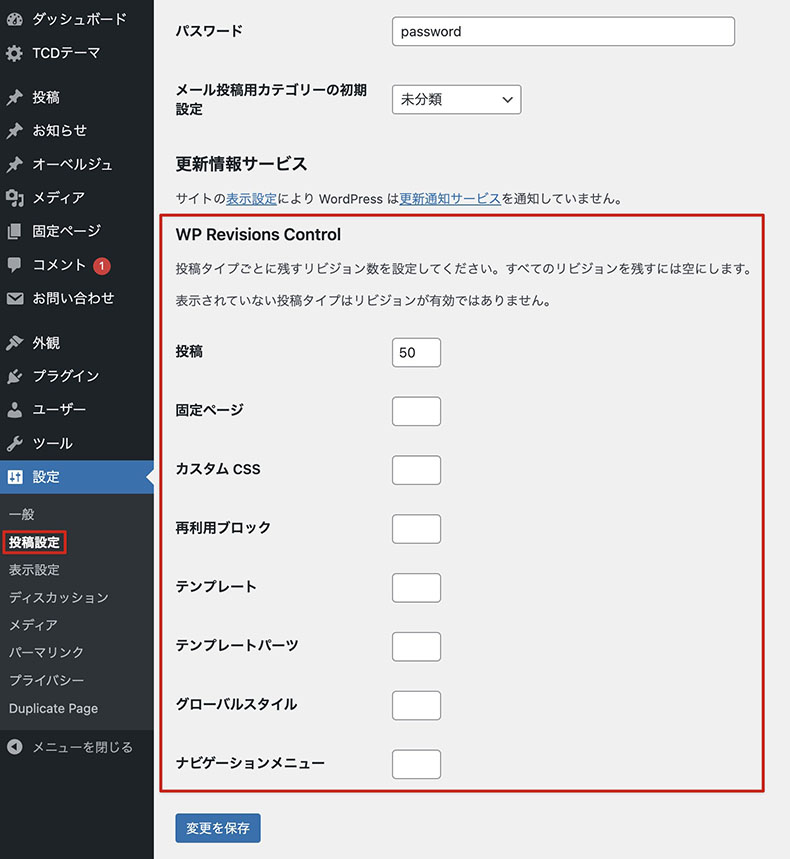
Task: Click the 更新情報サービス heading
Action: point(241,164)
